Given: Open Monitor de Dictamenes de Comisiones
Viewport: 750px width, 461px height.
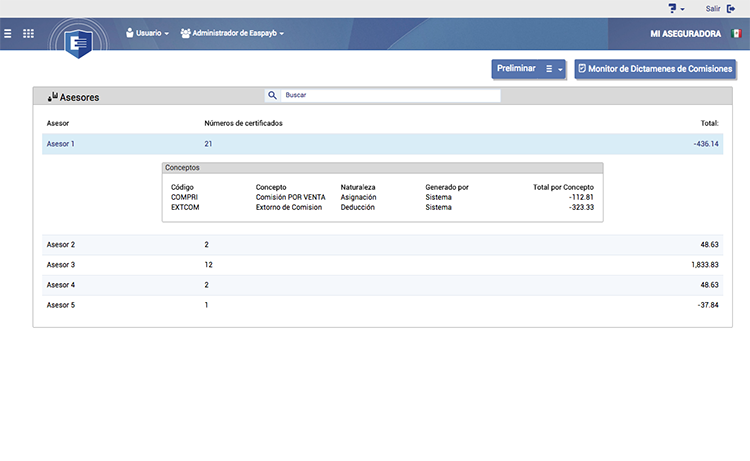Looking at the screenshot, I should tap(655, 69).
